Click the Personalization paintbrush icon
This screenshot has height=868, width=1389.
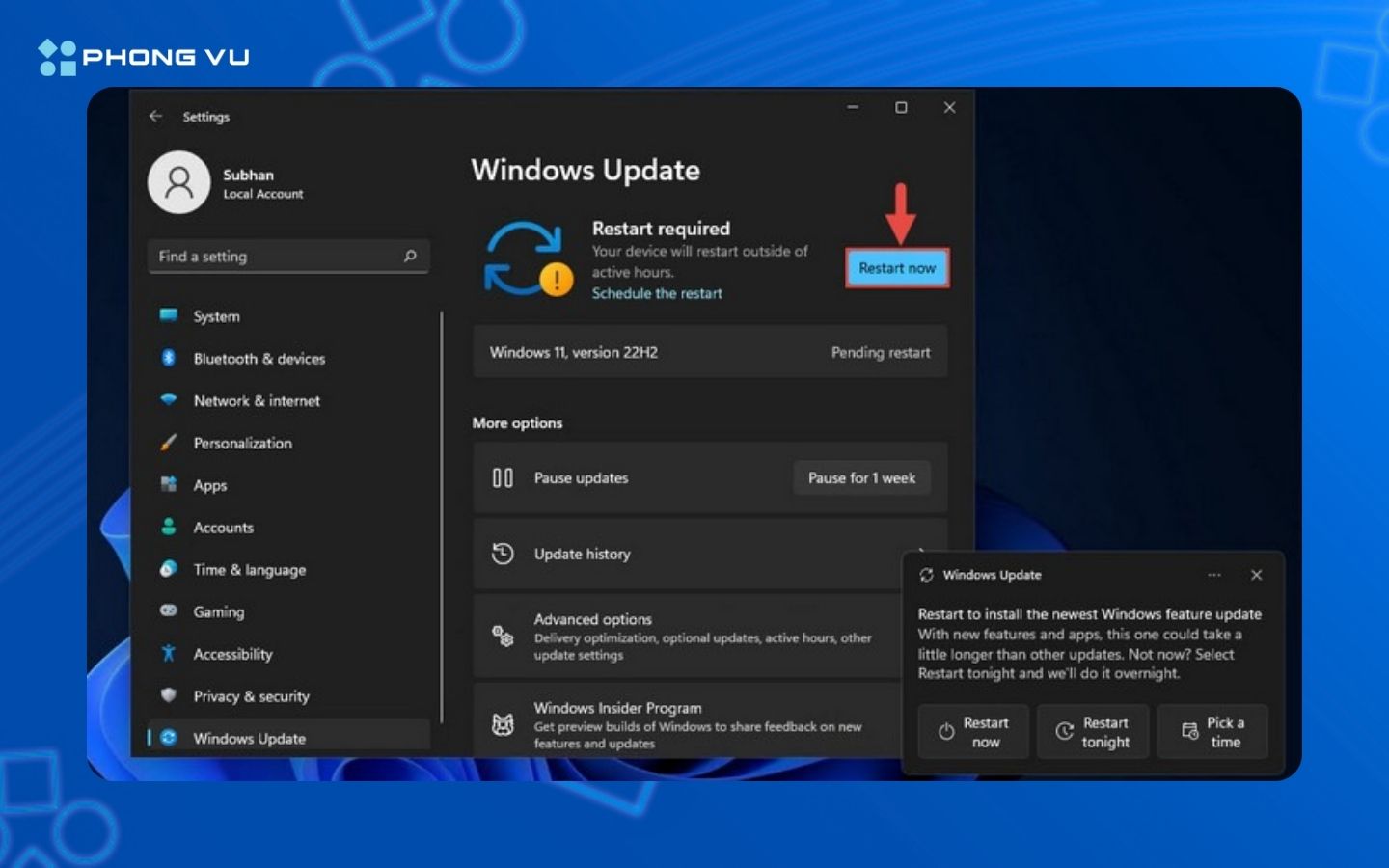tap(170, 443)
